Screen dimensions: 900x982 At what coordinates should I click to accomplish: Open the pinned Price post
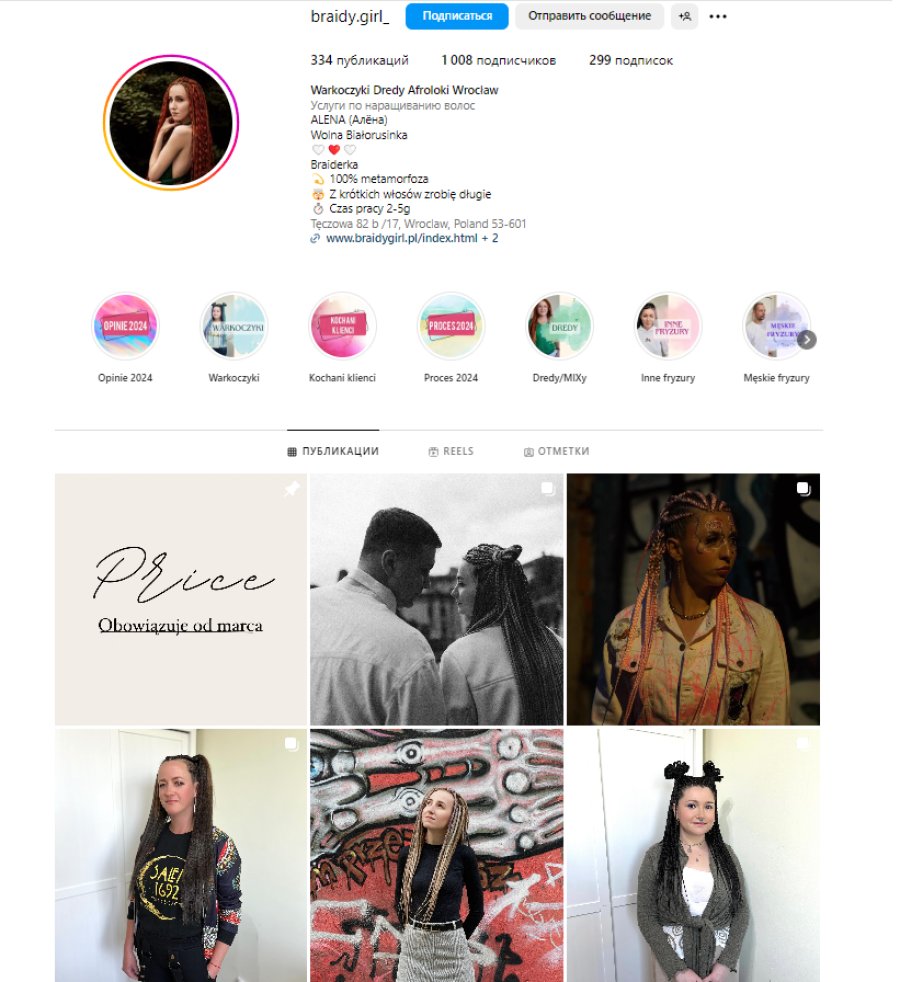coord(181,599)
